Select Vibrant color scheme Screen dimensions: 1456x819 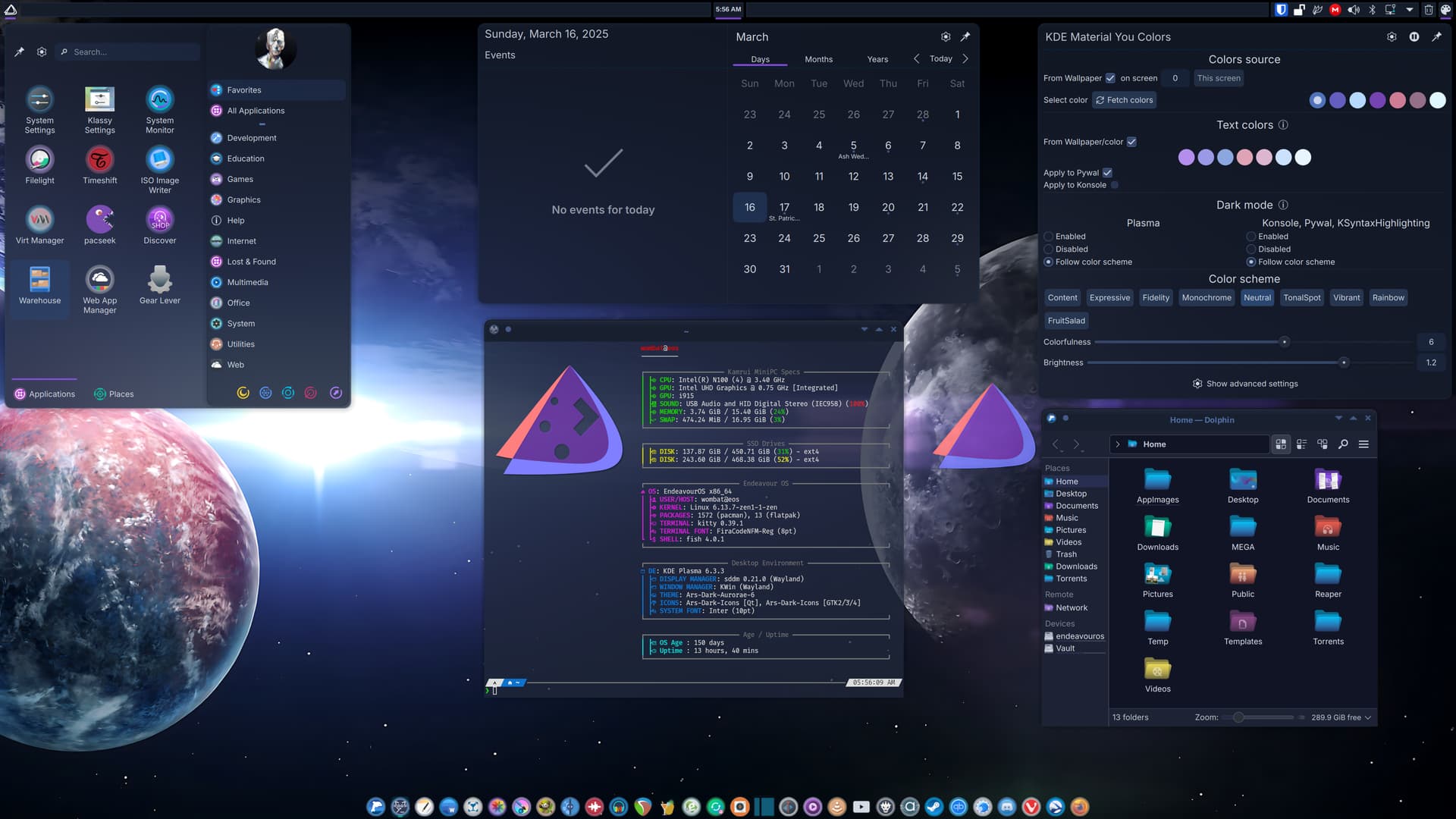tap(1346, 298)
